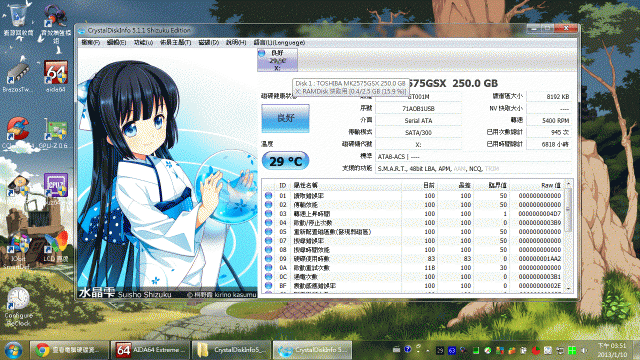Click the status orb of row 09
640x360 pixels.
pyautogui.click(x=269, y=259)
